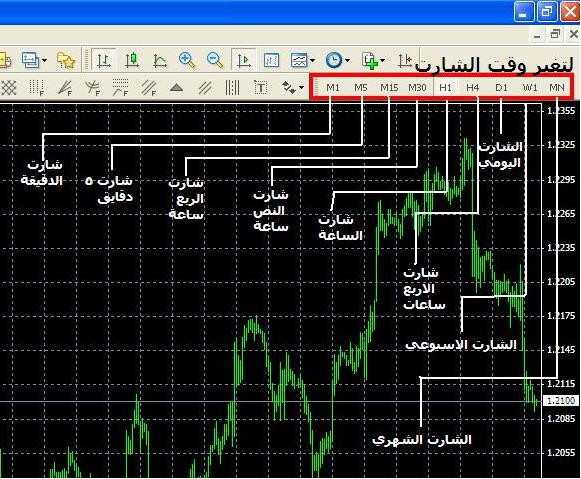Select the line chart icon
This screenshot has width=581, height=479.
(159, 60)
